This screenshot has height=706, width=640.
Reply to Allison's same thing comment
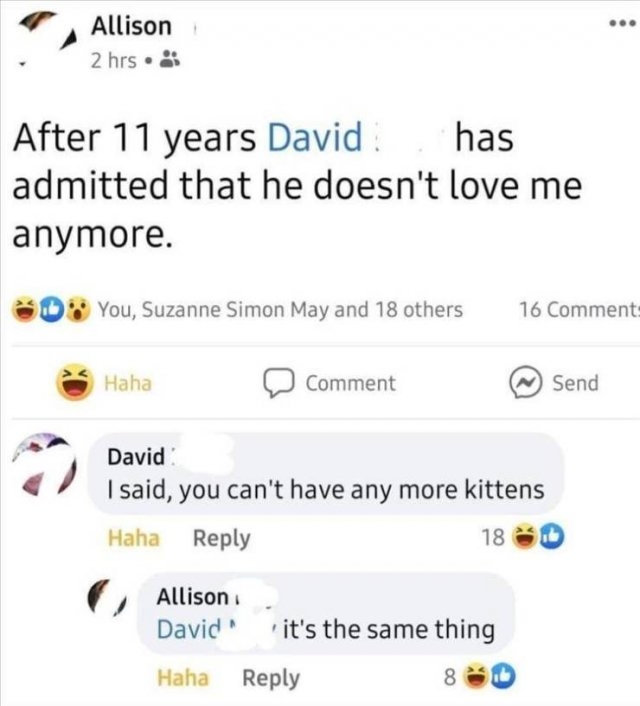click(x=270, y=677)
